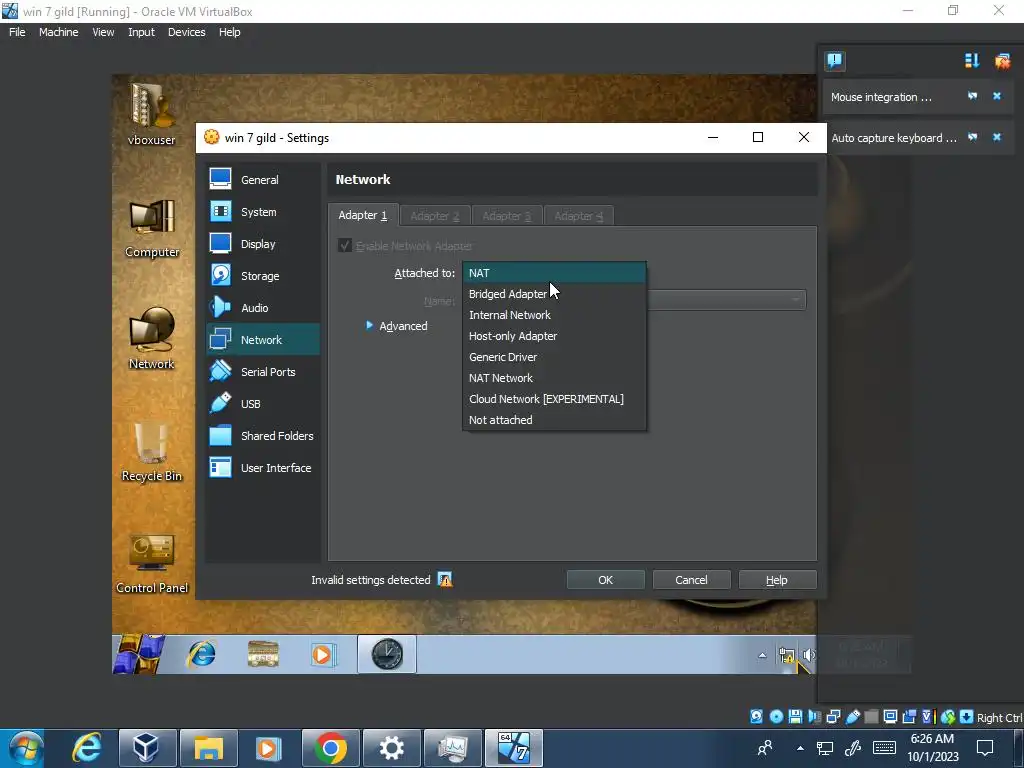Click the notification sort order icon
The width and height of the screenshot is (1024, 768).
pyautogui.click(x=972, y=61)
